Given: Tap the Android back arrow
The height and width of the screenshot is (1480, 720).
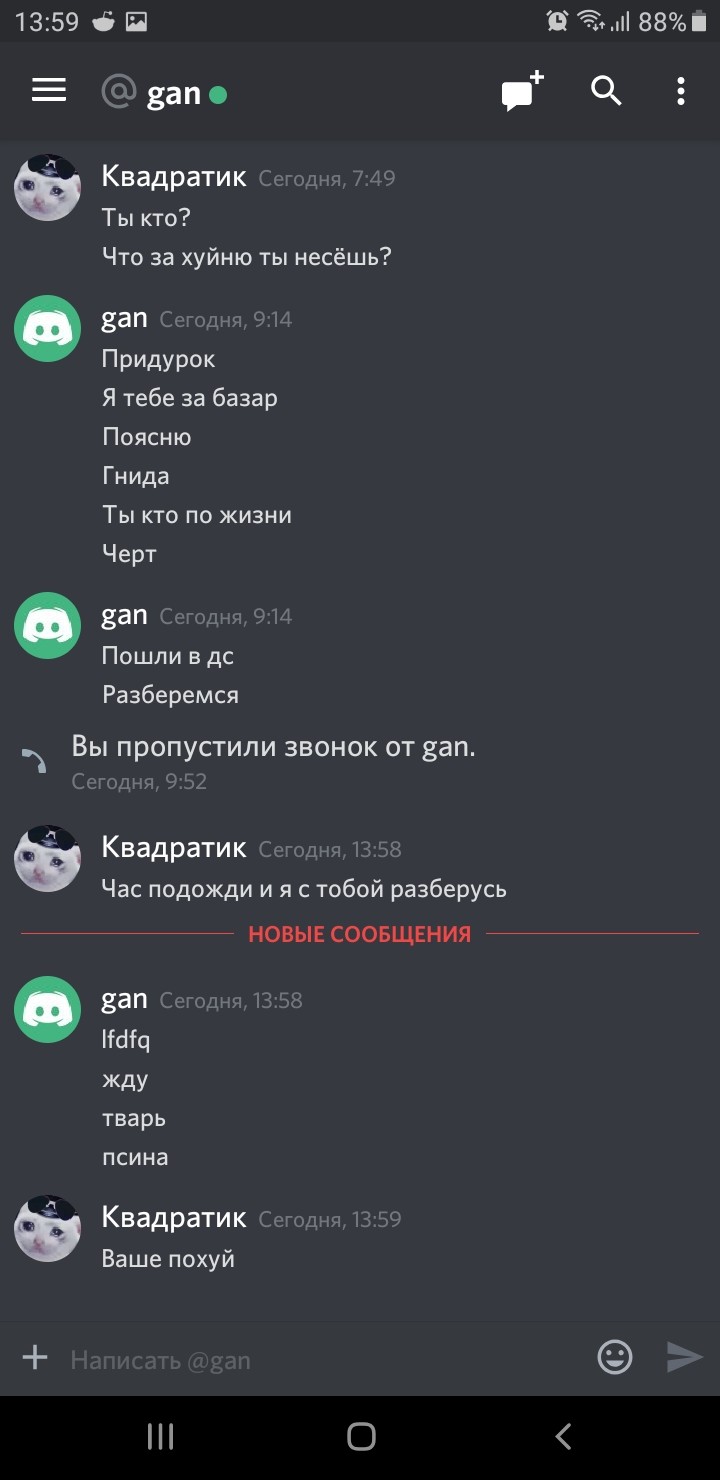Looking at the screenshot, I should 563,1437.
